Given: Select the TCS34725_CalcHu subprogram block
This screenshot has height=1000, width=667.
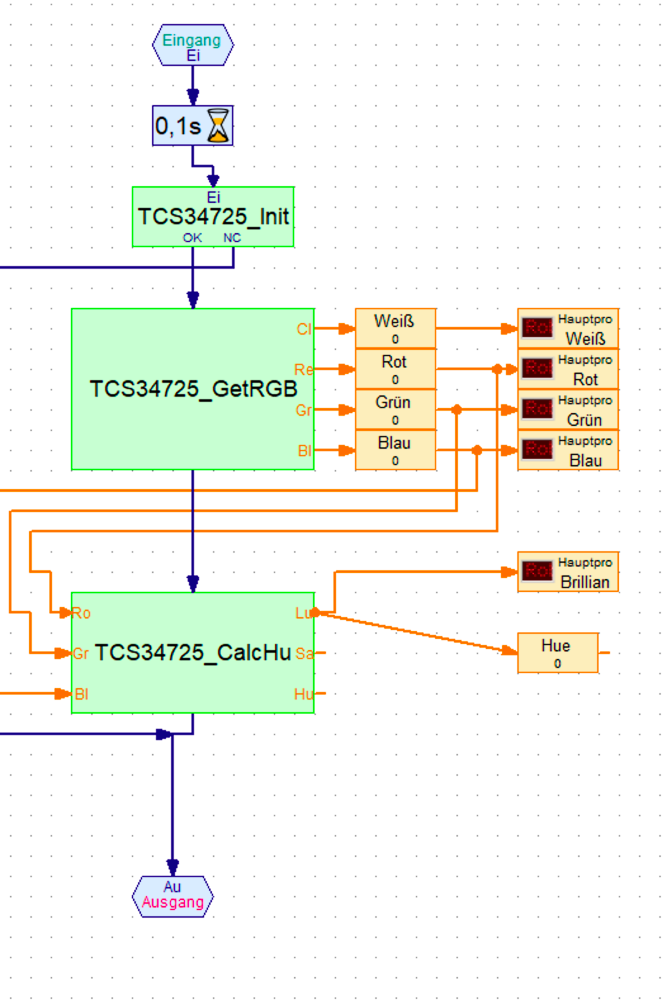Looking at the screenshot, I should point(193,653).
